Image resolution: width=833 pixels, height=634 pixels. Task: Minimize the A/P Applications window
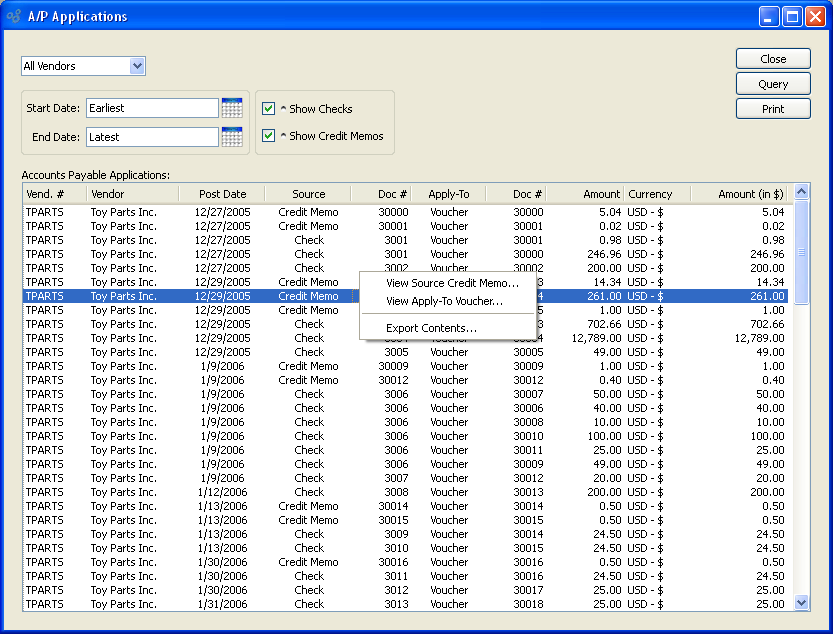(x=769, y=17)
